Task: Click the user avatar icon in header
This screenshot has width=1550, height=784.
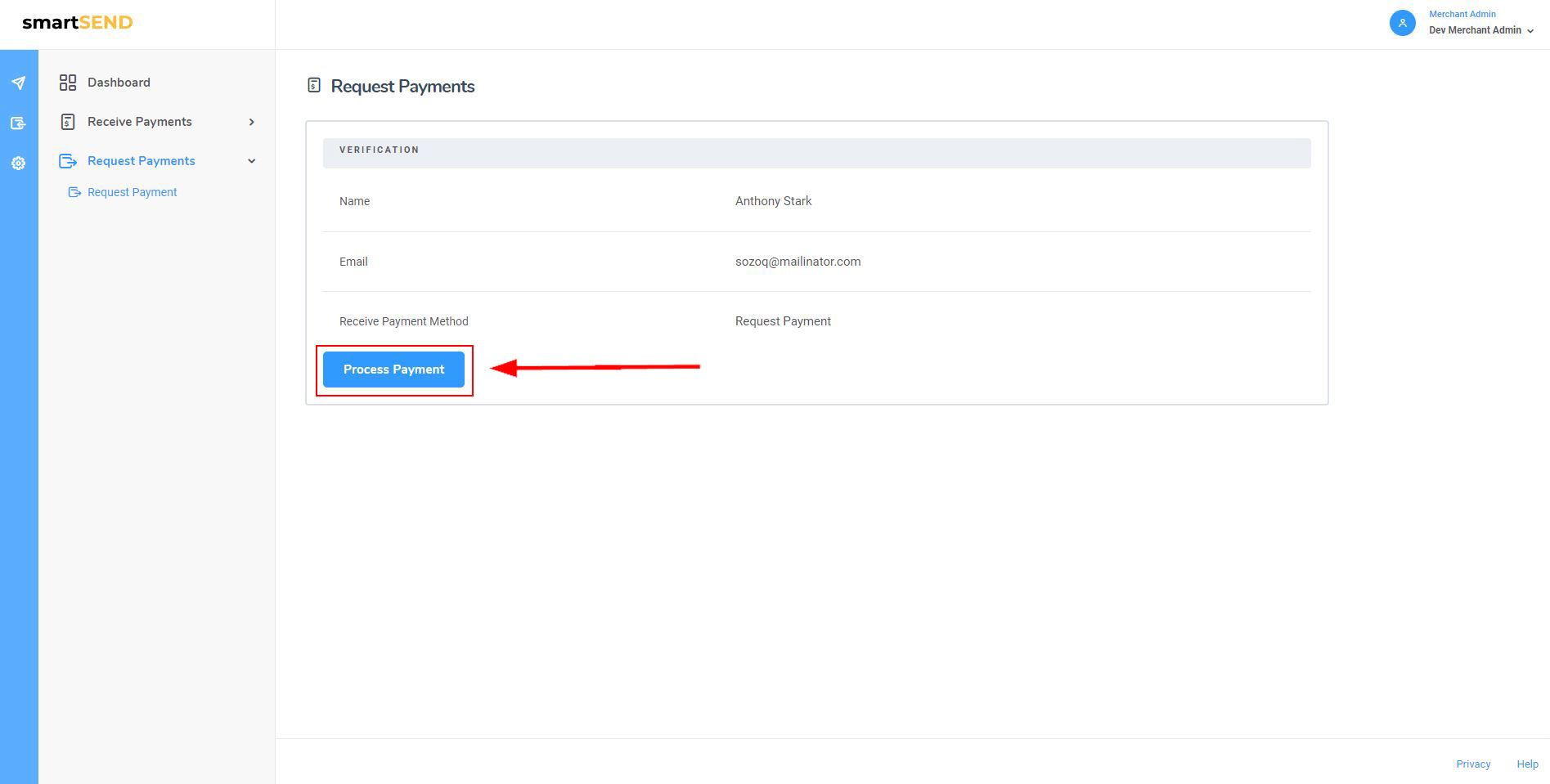Action: 1402,23
